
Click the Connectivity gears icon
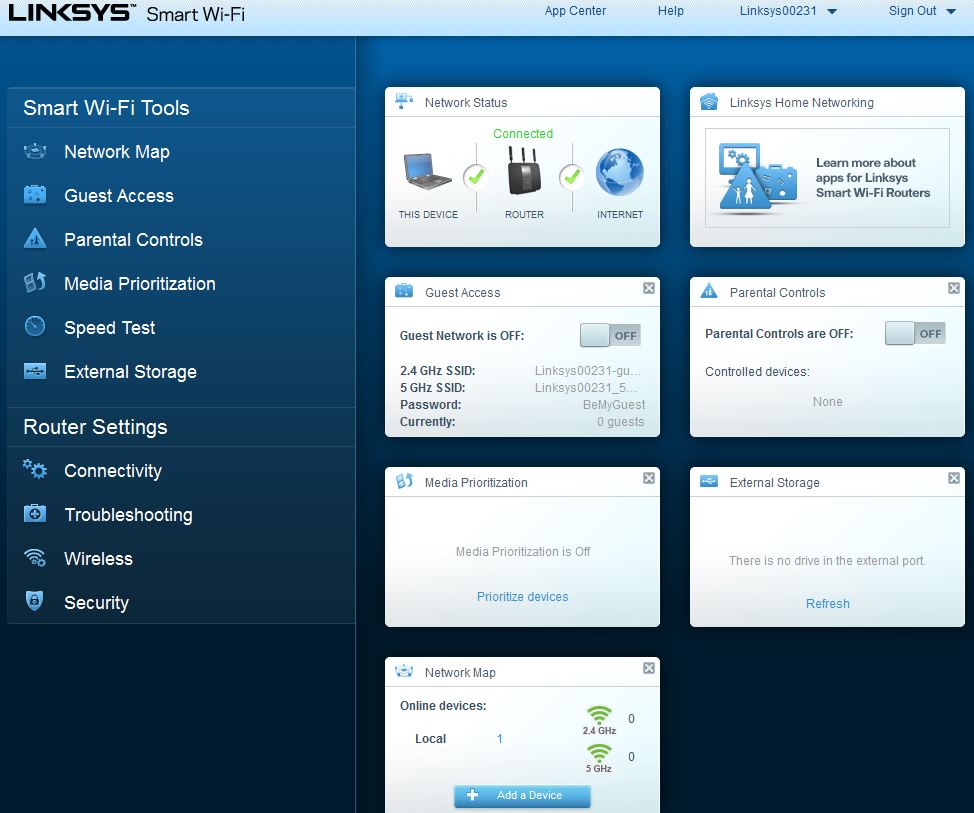(x=35, y=469)
